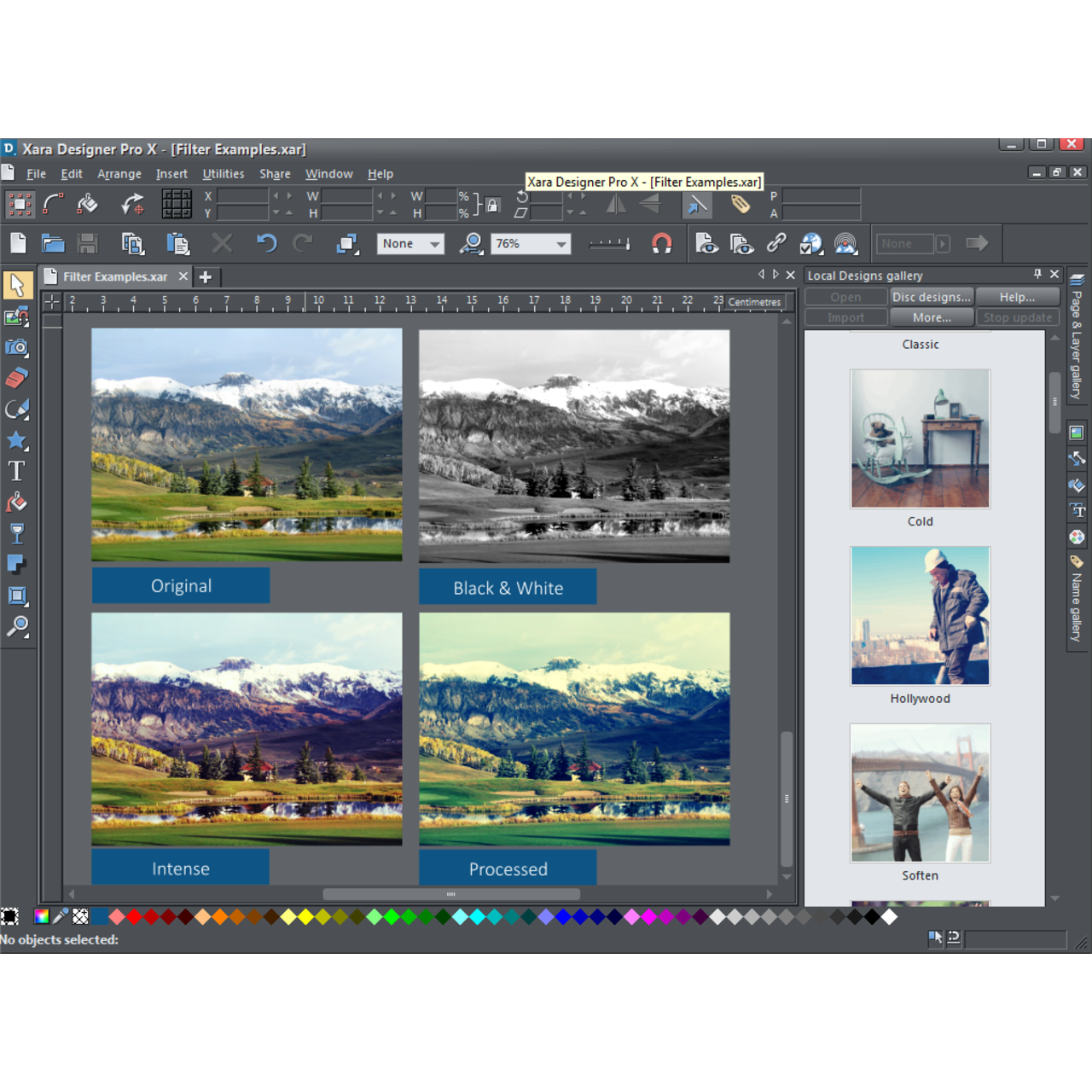Open a file with the folder icon
Image resolution: width=1092 pixels, height=1092 pixels.
tap(53, 244)
